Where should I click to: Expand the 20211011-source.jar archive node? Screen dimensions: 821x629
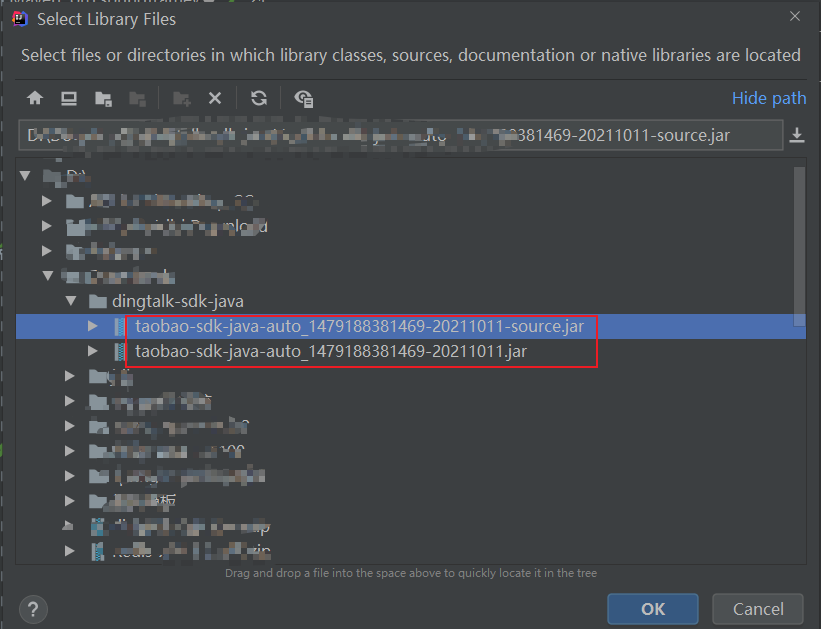[x=93, y=326]
